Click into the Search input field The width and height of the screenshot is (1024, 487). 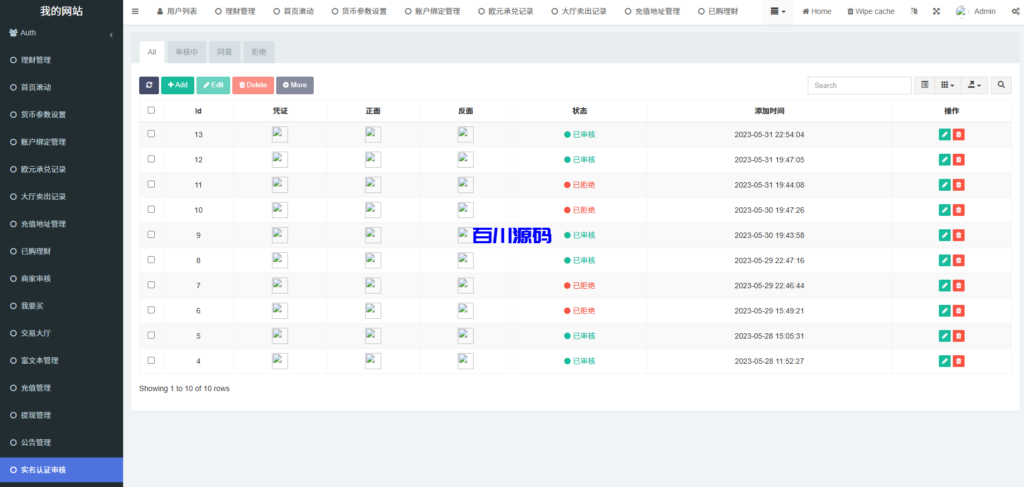click(859, 85)
